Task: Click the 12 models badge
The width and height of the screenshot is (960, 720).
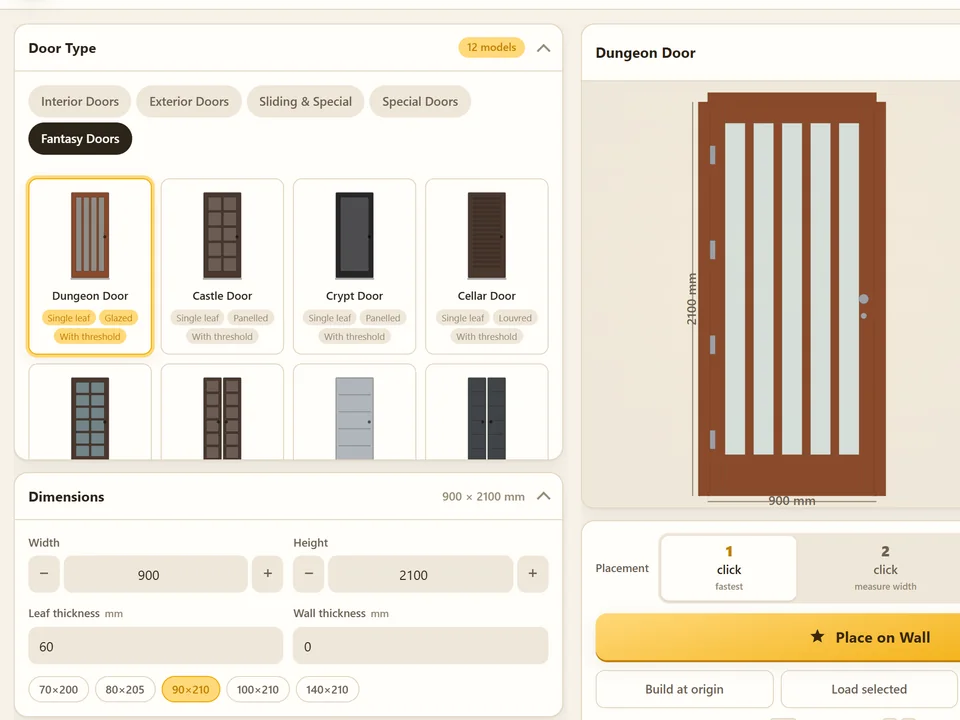Action: tap(492, 47)
